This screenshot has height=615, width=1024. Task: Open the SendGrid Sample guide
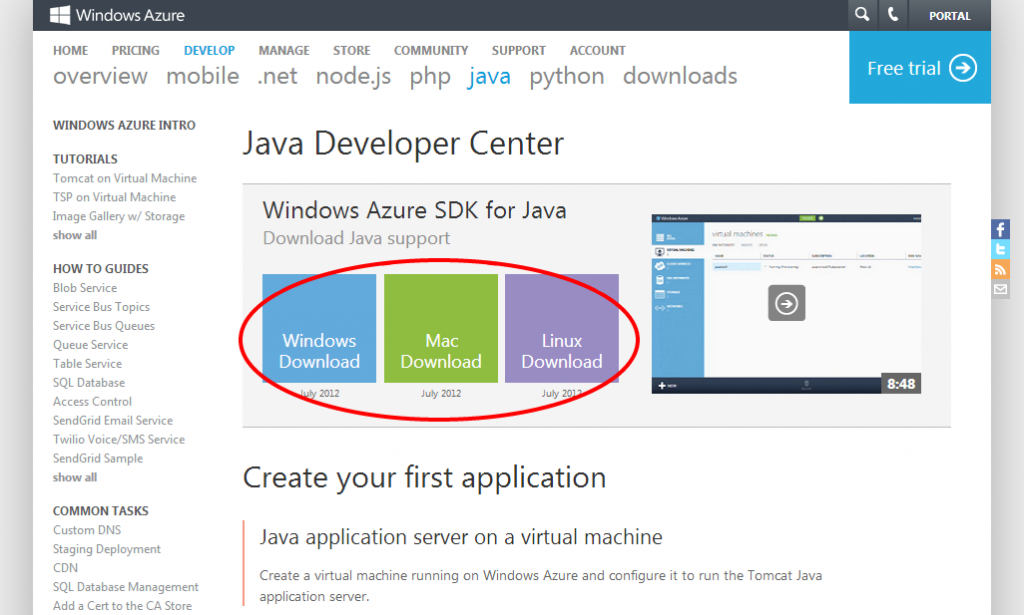tap(98, 458)
